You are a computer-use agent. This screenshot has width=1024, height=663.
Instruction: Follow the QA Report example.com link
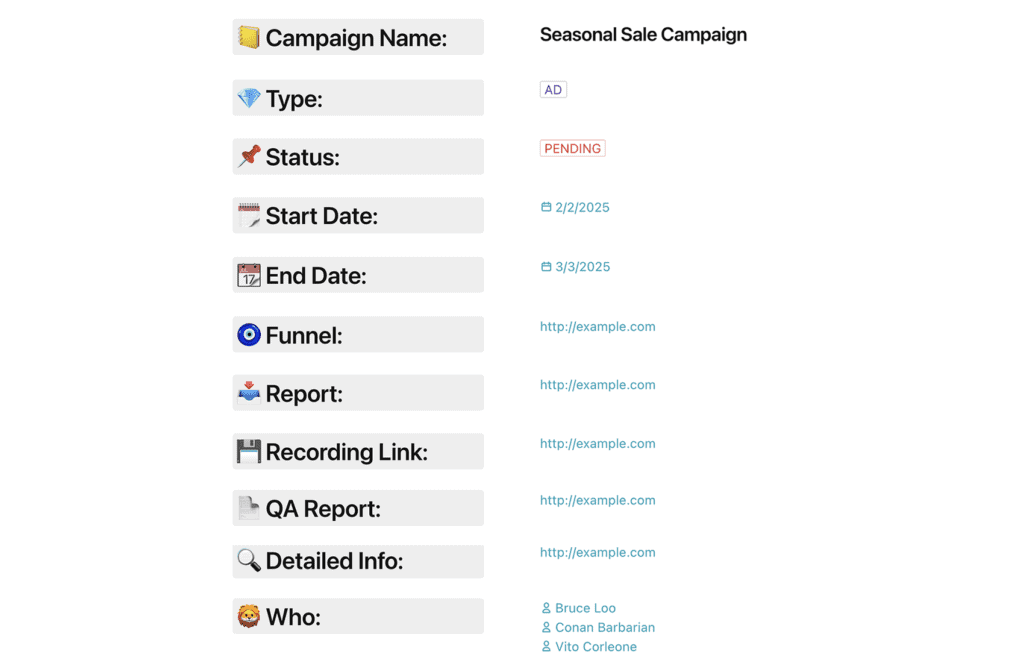598,500
